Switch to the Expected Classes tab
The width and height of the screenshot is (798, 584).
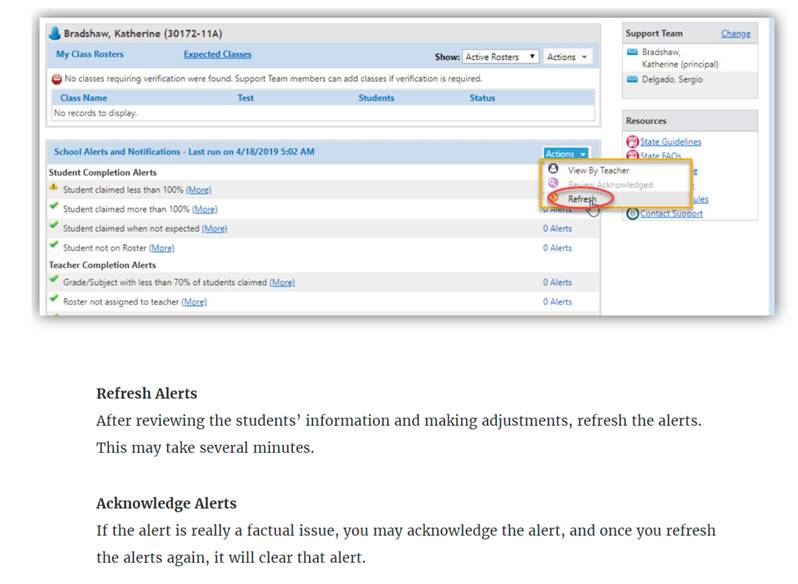[x=217, y=55]
